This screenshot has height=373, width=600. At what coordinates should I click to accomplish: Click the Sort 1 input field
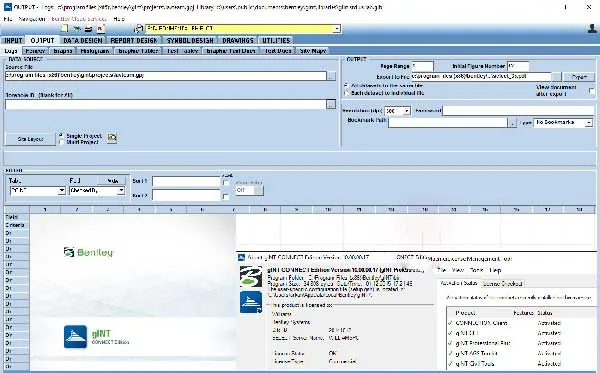(186, 181)
